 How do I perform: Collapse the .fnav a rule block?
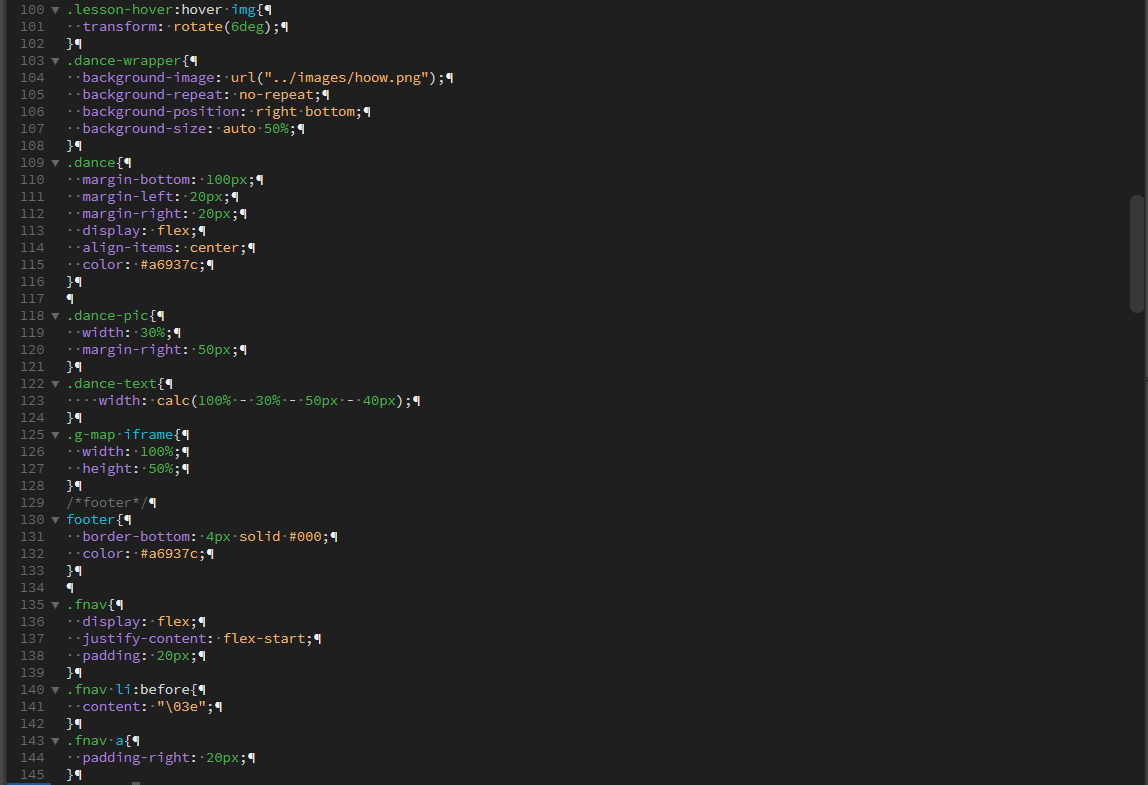[55, 741]
